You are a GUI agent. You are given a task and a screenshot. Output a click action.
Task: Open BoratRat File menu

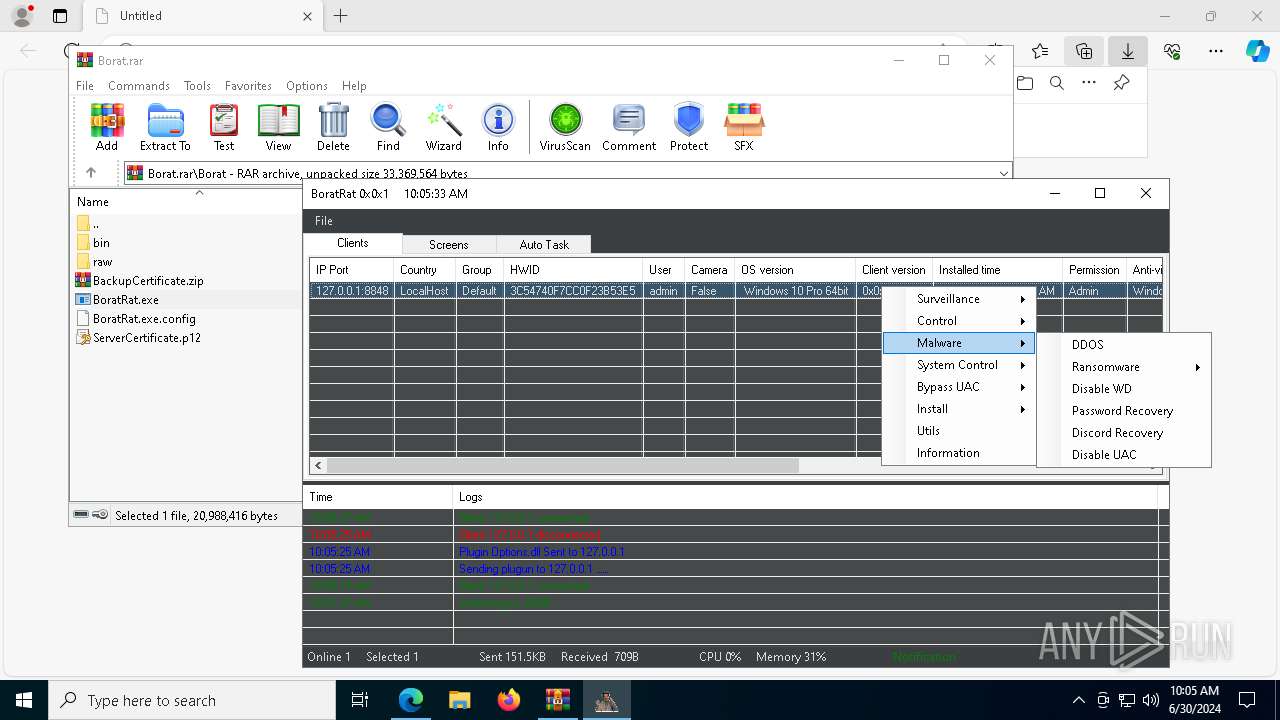pos(324,221)
